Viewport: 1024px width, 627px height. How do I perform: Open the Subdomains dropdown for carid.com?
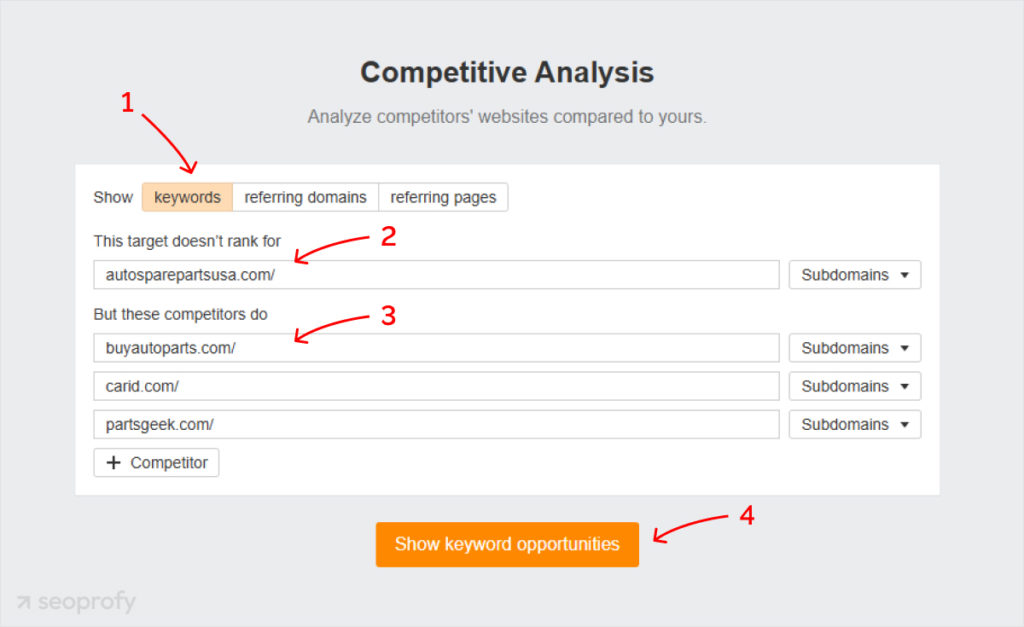click(854, 386)
